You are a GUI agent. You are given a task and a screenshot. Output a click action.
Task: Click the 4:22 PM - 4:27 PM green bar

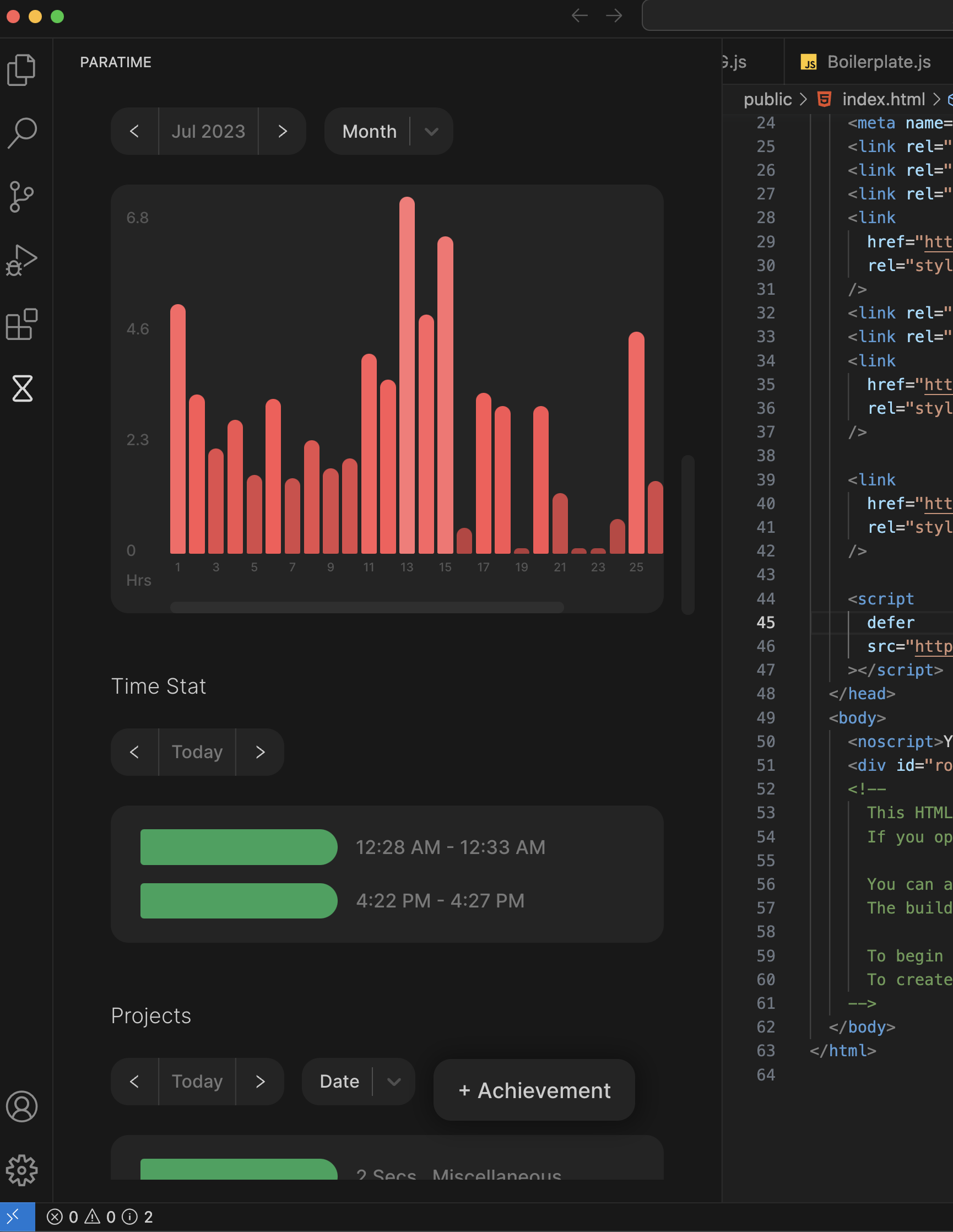pos(239,900)
